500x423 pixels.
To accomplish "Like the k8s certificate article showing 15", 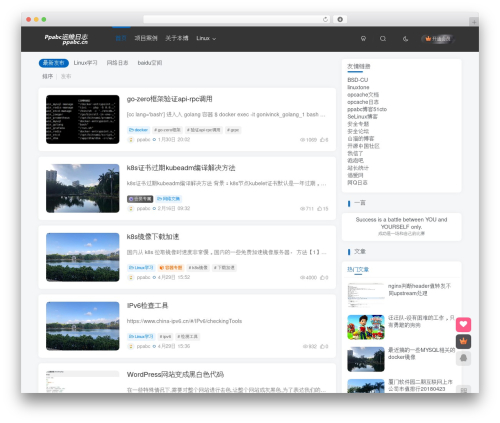I will pyautogui.click(x=322, y=209).
